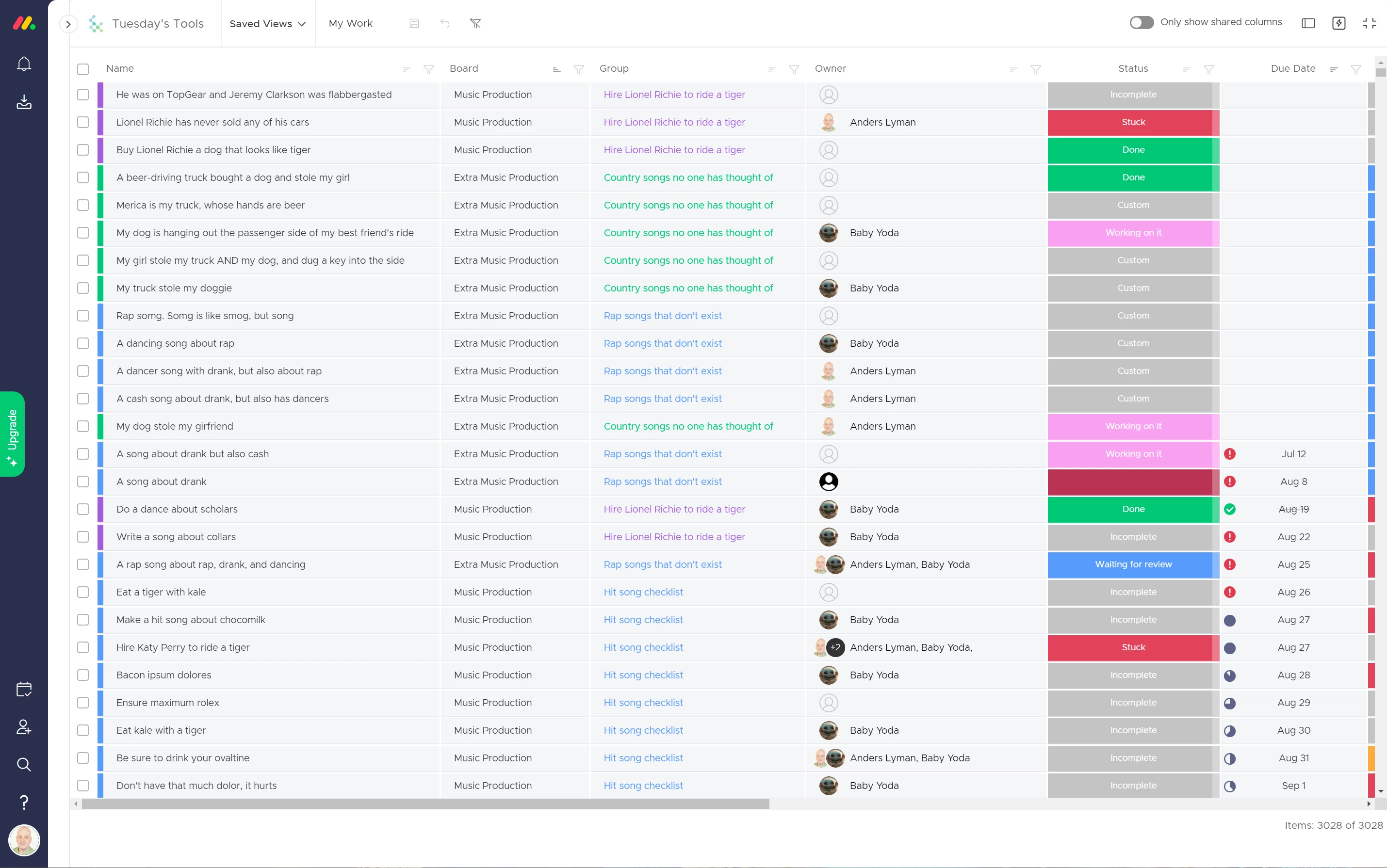Click the vertical scrollbar down arrow
This screenshot has height=868, width=1387.
[x=1381, y=791]
